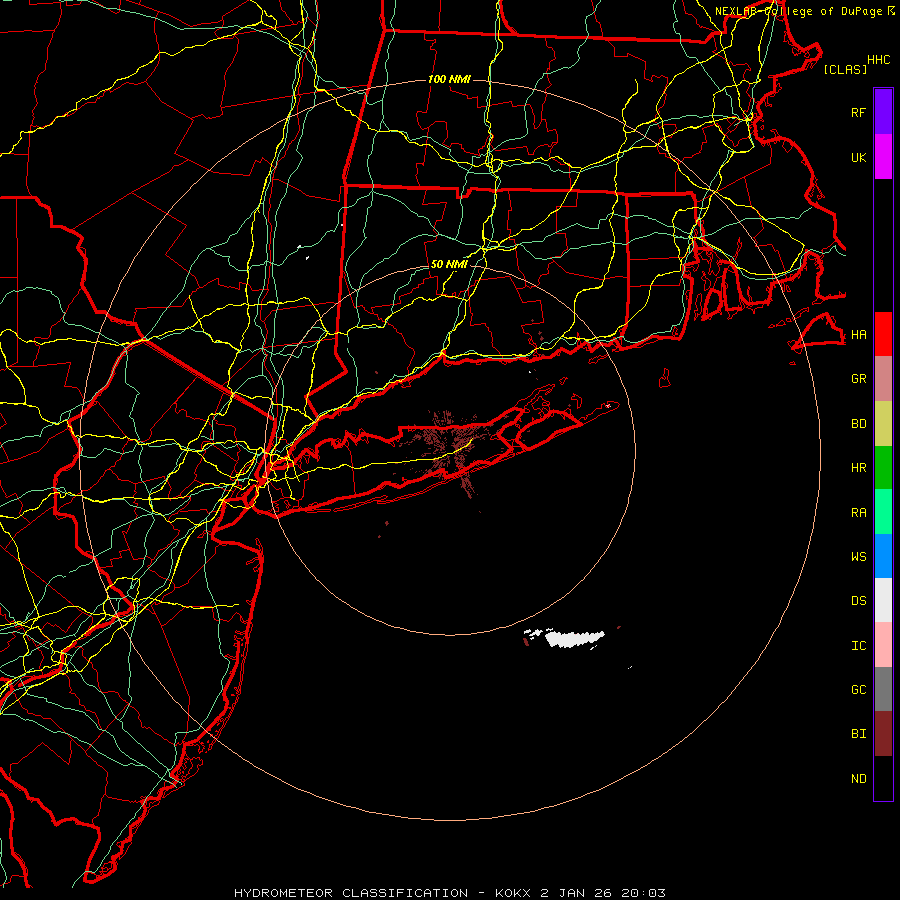The width and height of the screenshot is (900, 900).
Task: Click the 100 NMI range ring label
Action: [449, 79]
